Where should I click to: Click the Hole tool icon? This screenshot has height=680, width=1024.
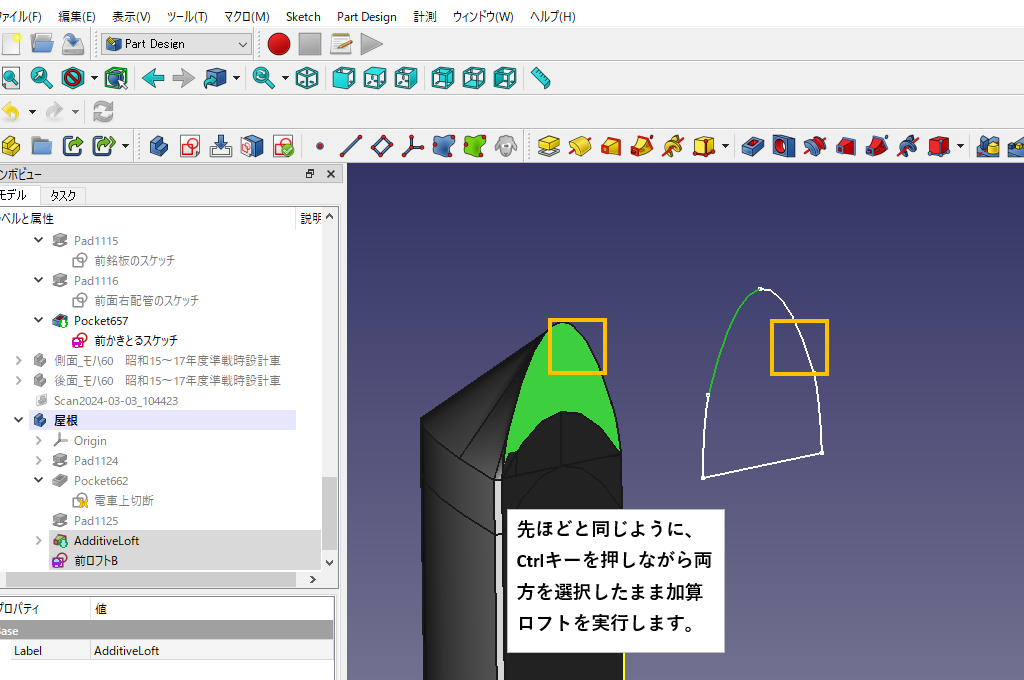point(784,147)
